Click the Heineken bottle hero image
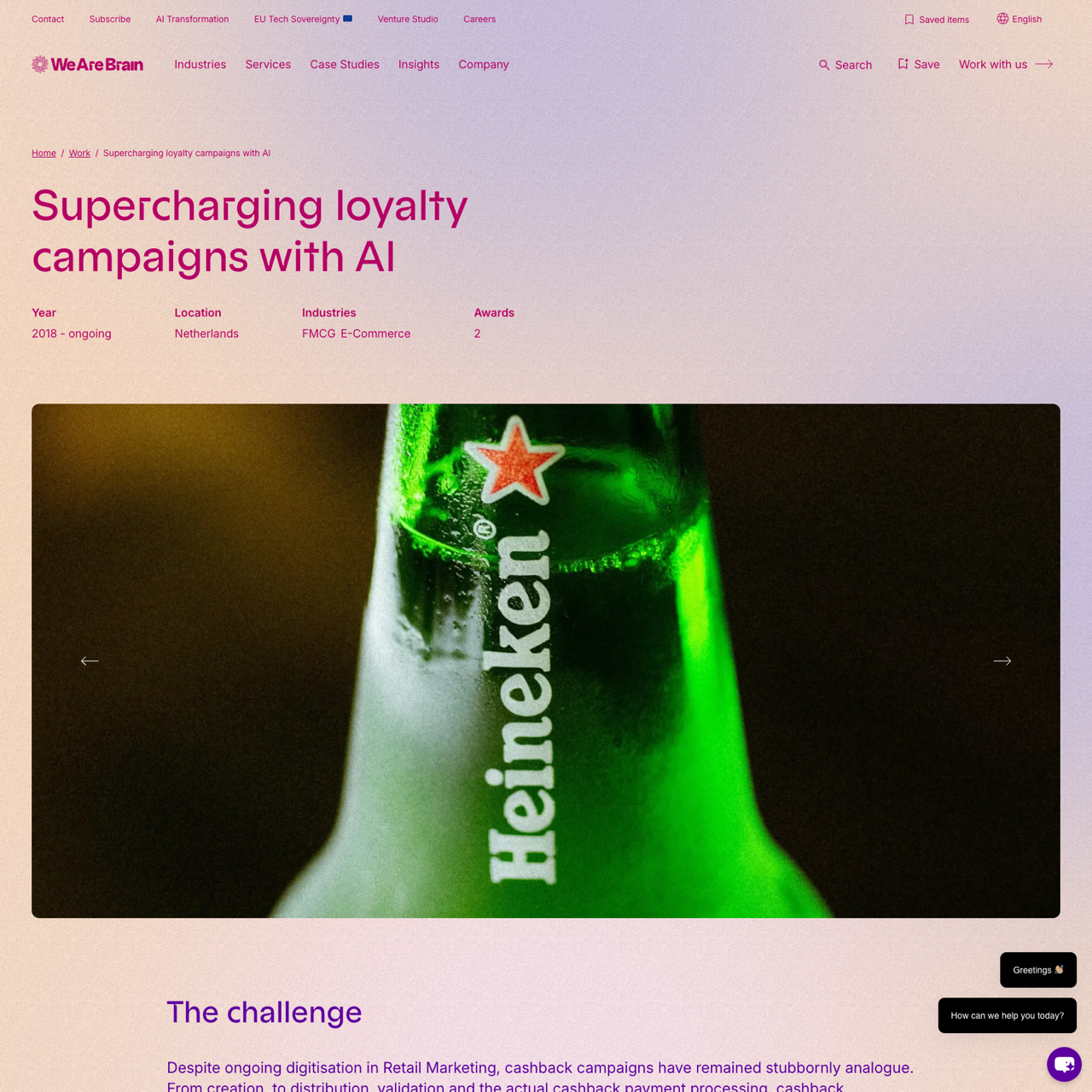The height and width of the screenshot is (1092, 1092). click(x=546, y=661)
